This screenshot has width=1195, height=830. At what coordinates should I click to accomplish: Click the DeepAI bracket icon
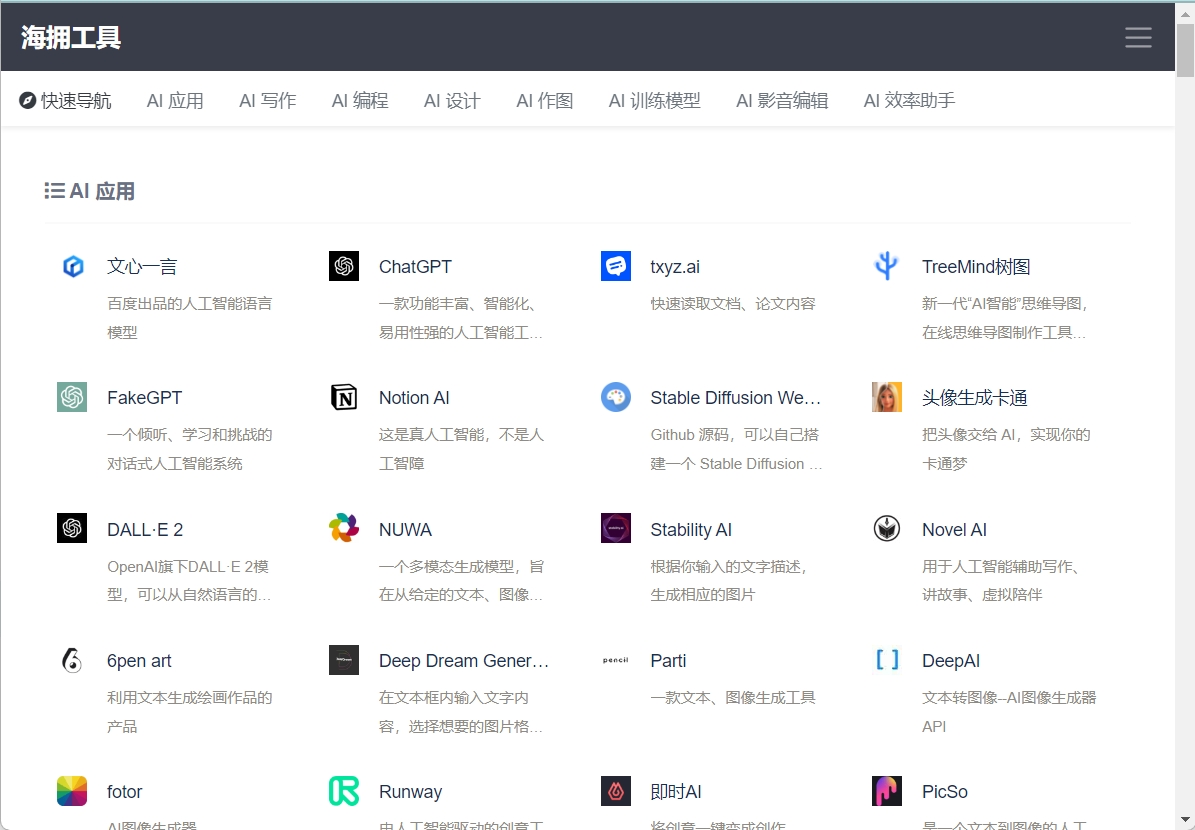(887, 660)
